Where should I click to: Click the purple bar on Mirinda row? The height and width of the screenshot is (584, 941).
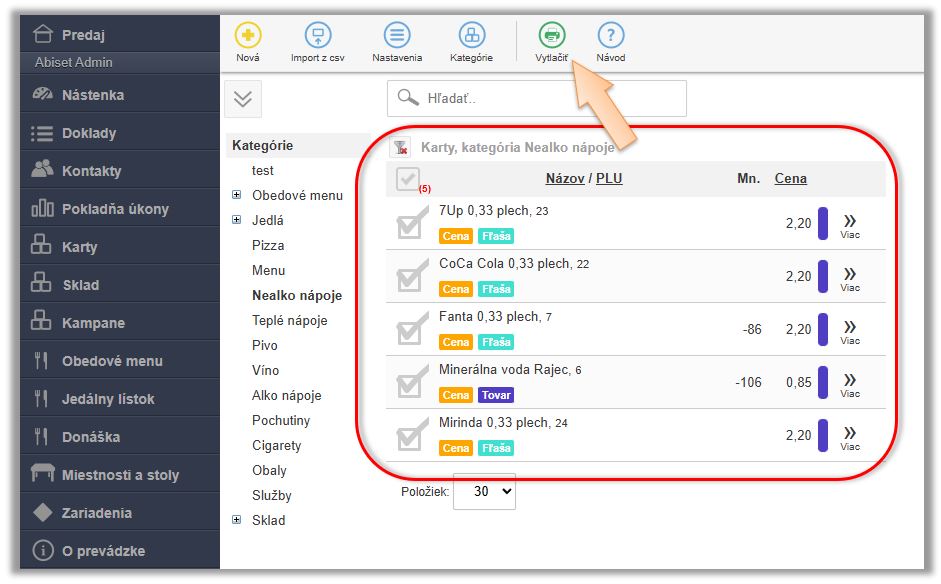(x=823, y=435)
